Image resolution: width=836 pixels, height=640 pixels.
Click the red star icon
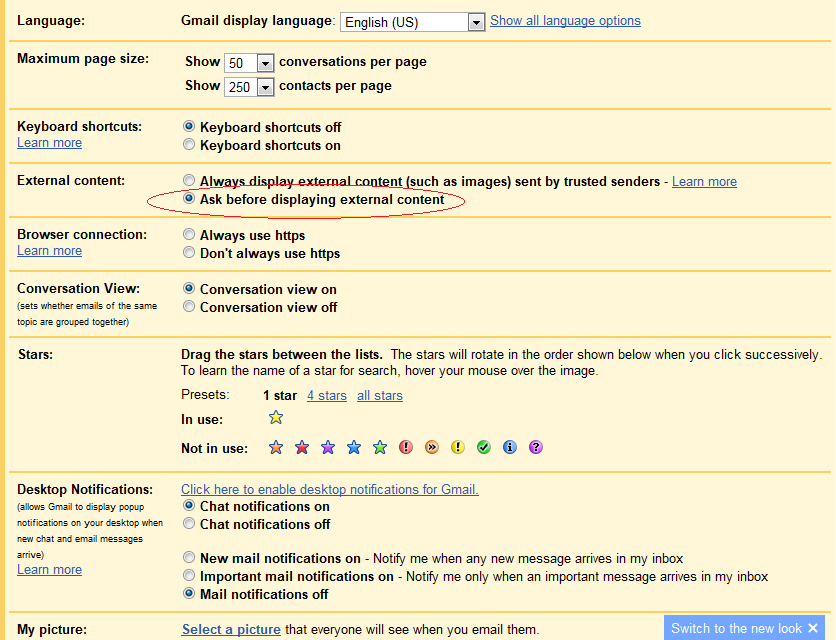(302, 448)
